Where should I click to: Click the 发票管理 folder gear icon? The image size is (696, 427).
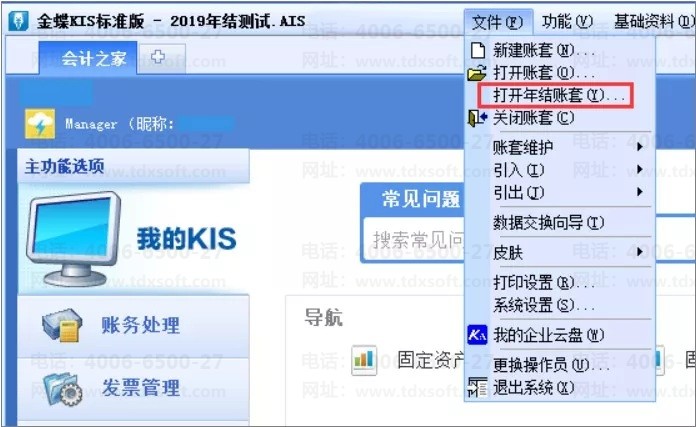click(63, 389)
